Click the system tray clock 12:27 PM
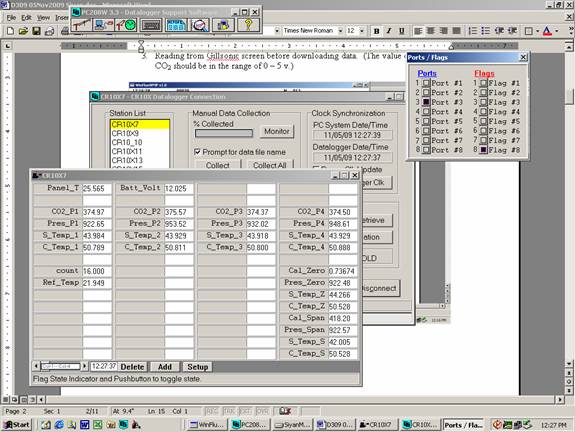 pos(553,425)
